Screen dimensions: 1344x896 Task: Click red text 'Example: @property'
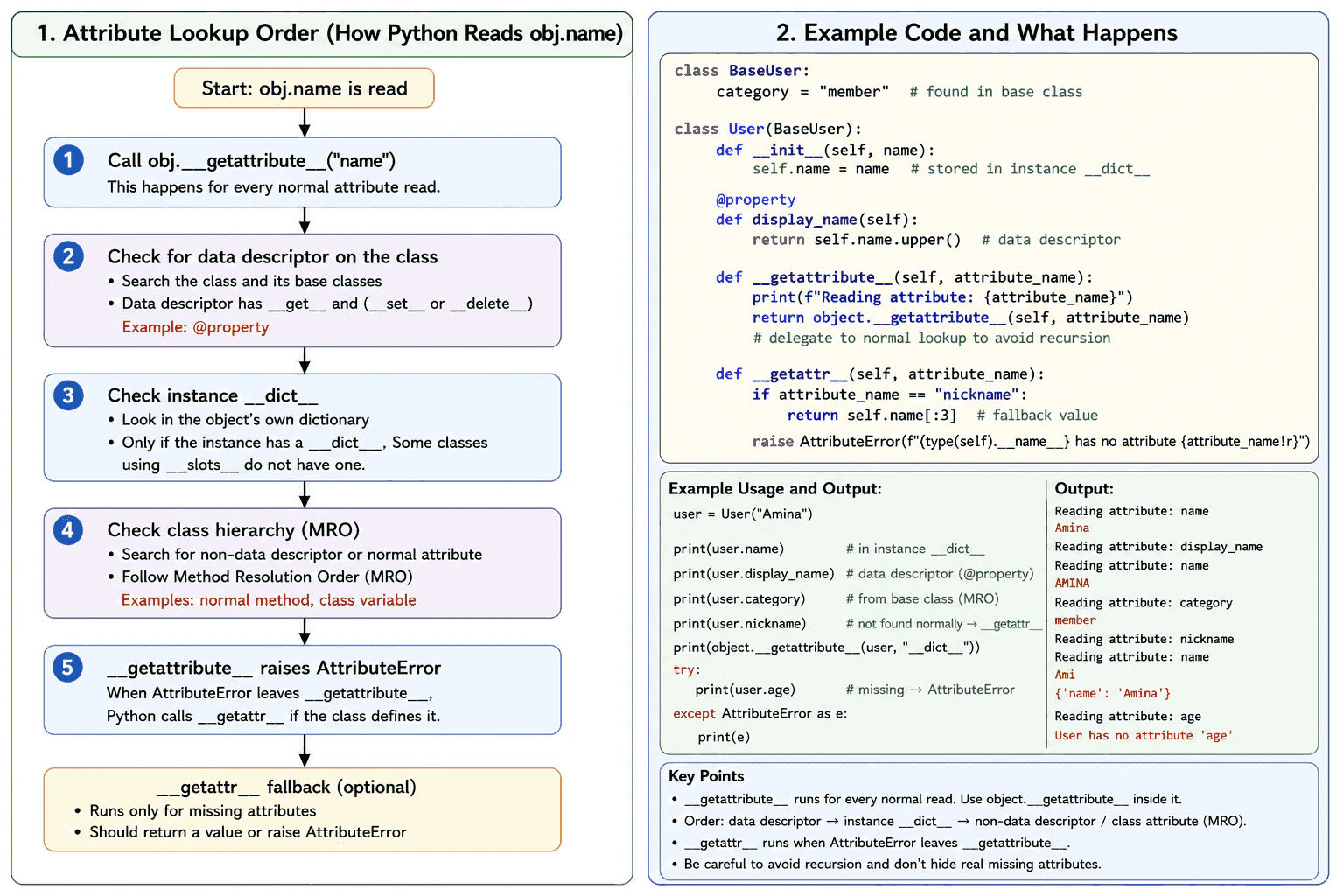[x=195, y=327]
